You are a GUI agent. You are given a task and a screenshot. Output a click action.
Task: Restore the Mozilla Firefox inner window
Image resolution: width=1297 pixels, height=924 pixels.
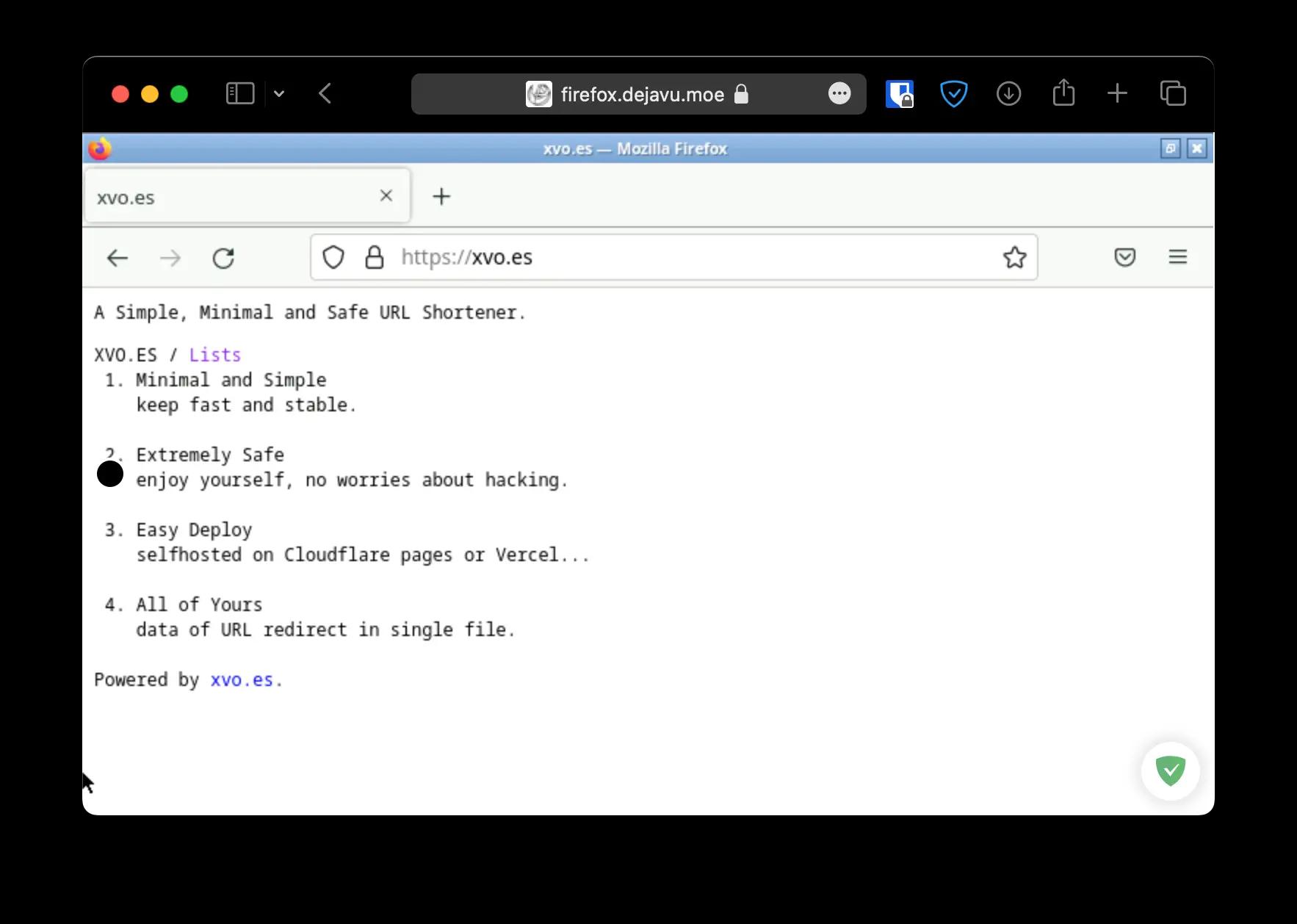click(1170, 148)
